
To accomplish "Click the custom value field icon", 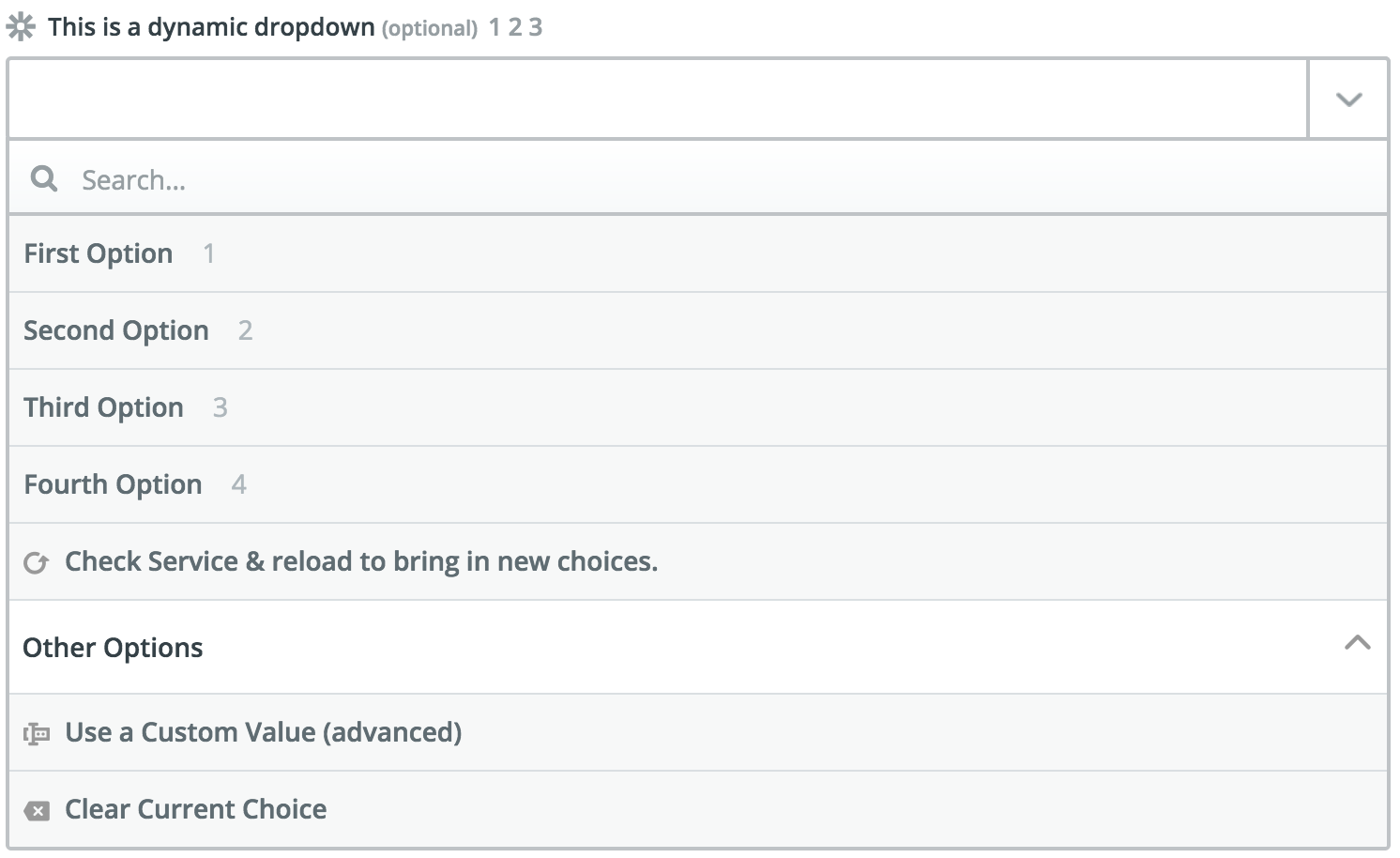I will tap(36, 734).
